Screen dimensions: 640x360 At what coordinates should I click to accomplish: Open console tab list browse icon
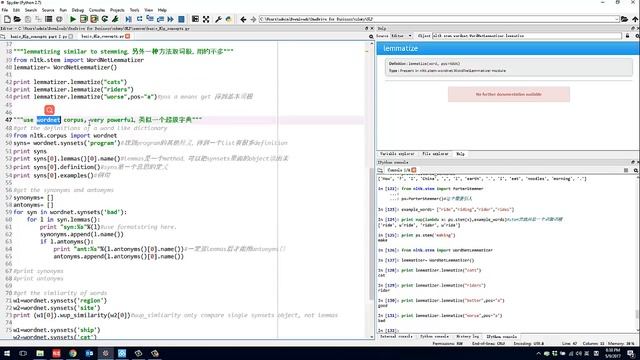(x=380, y=170)
